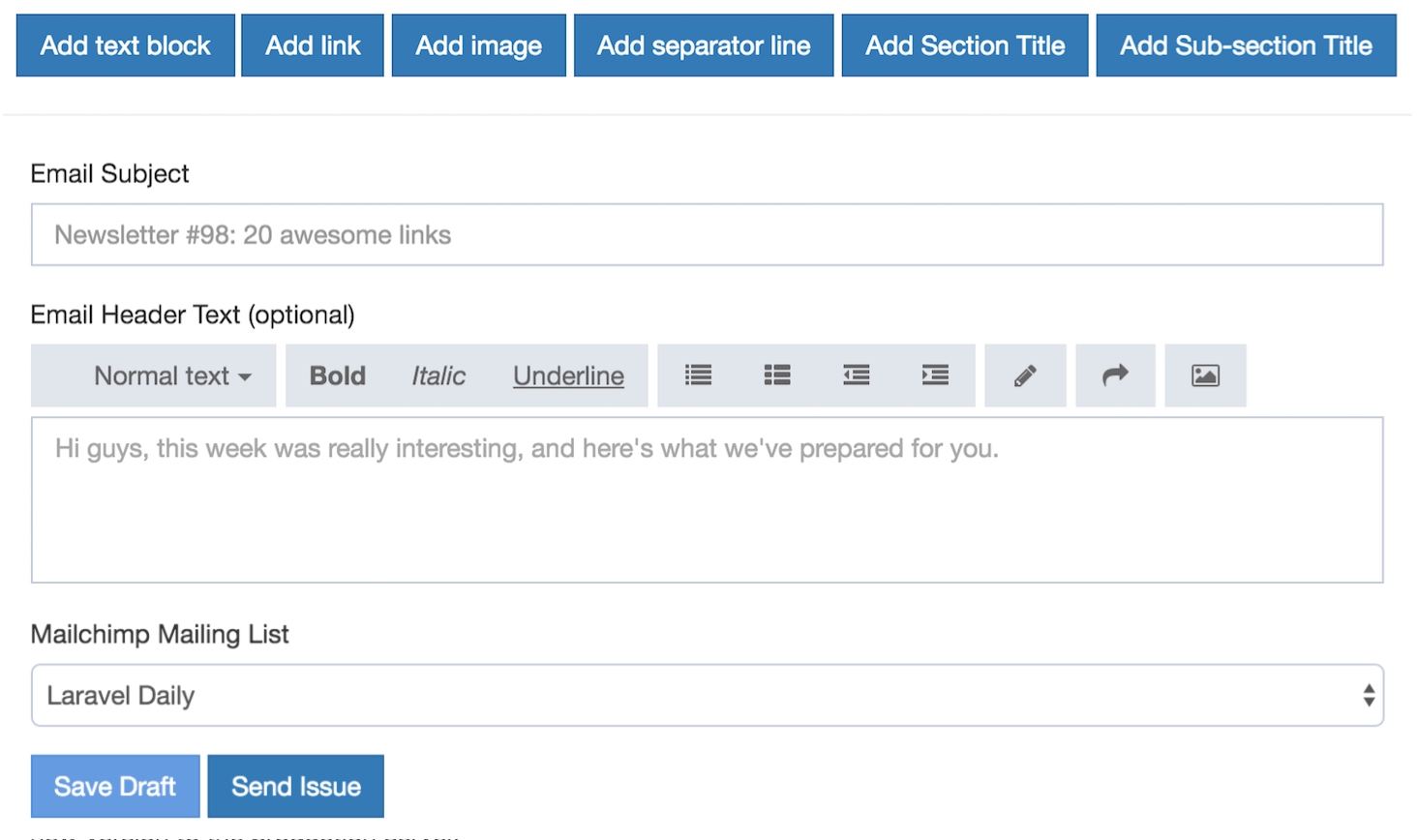
Task: Add a separator line
Action: (x=704, y=45)
